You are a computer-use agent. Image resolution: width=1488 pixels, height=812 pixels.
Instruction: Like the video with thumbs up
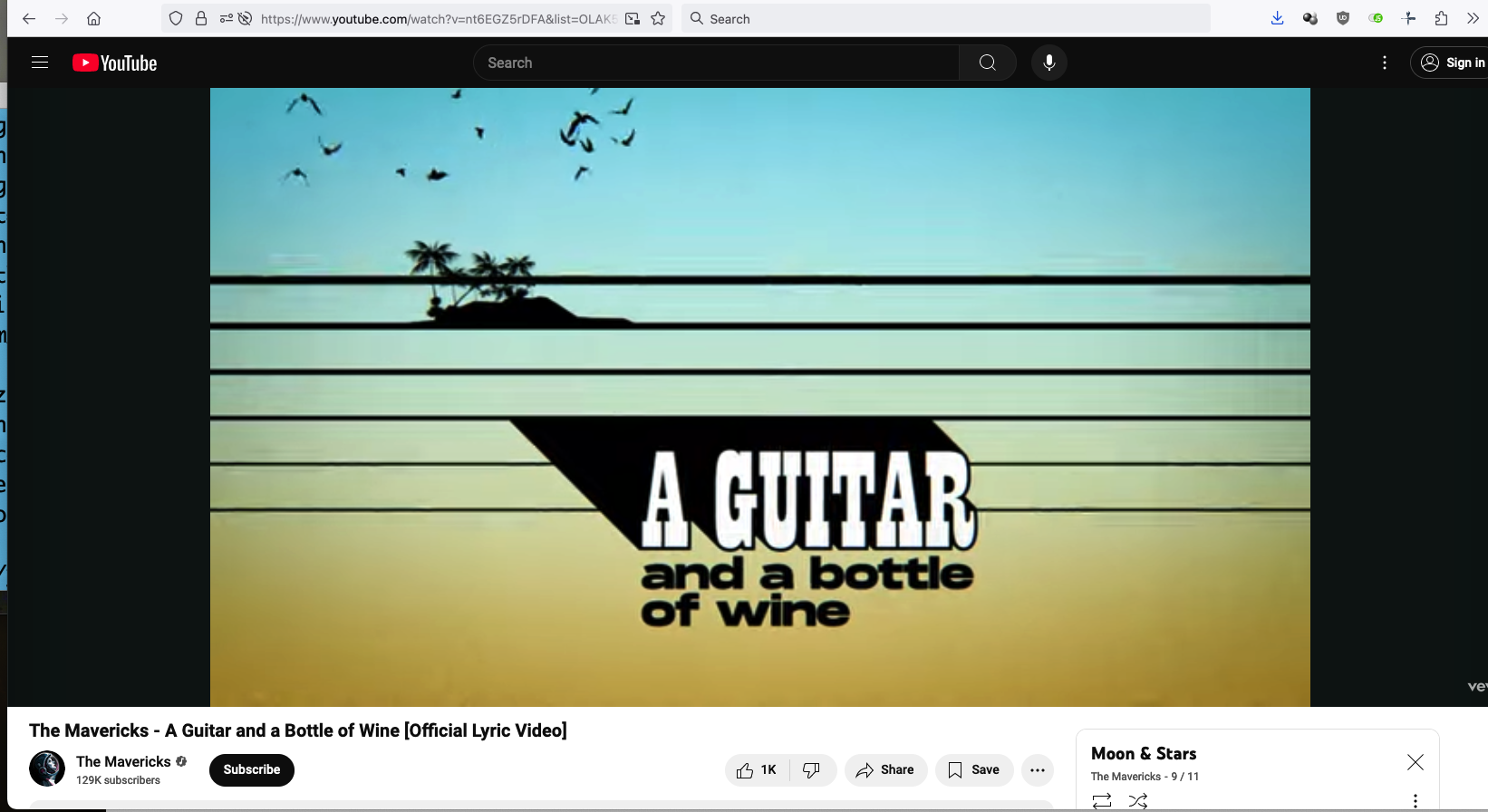758,770
